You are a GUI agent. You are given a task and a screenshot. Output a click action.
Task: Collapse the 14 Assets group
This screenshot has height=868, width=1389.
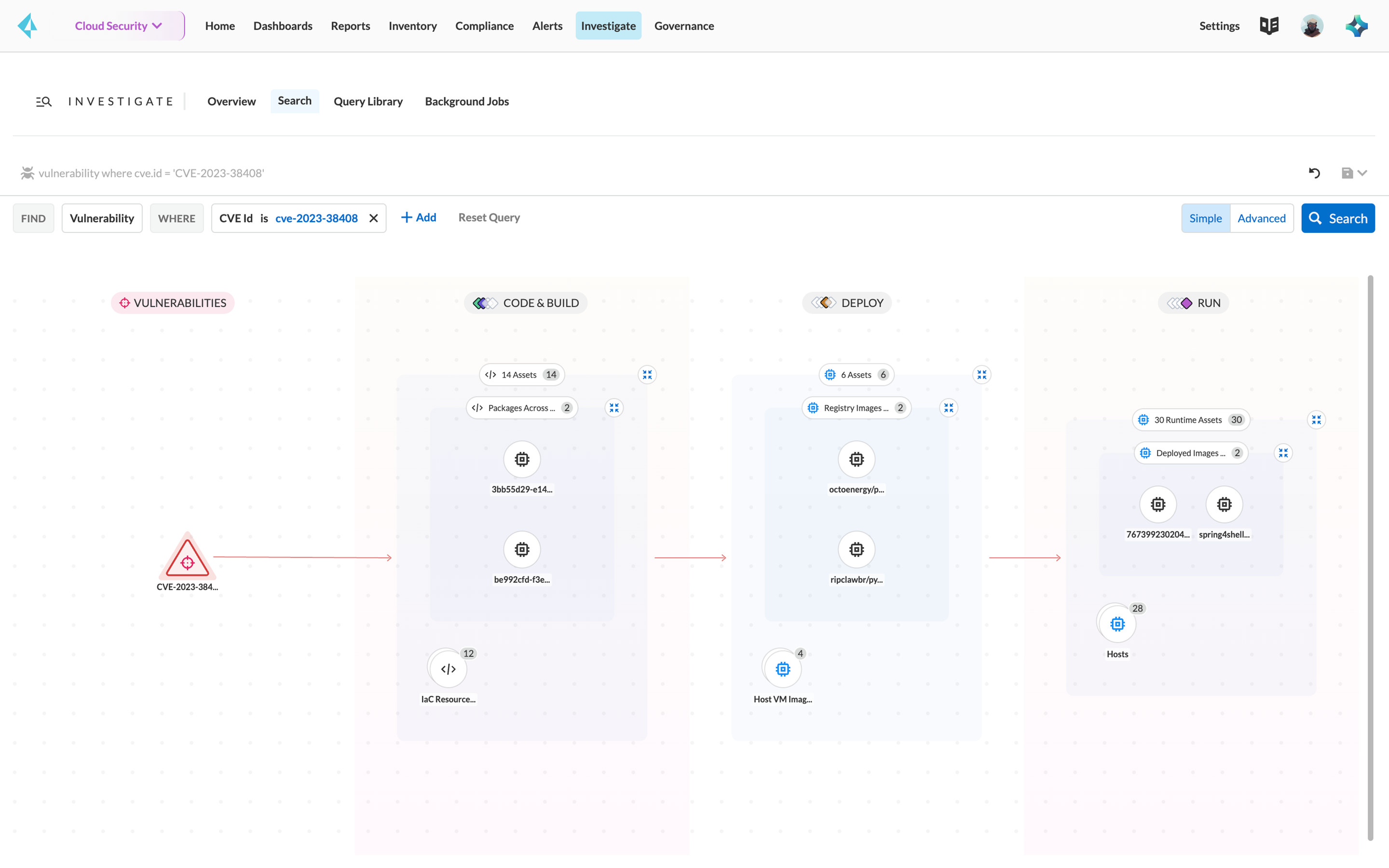click(x=647, y=375)
